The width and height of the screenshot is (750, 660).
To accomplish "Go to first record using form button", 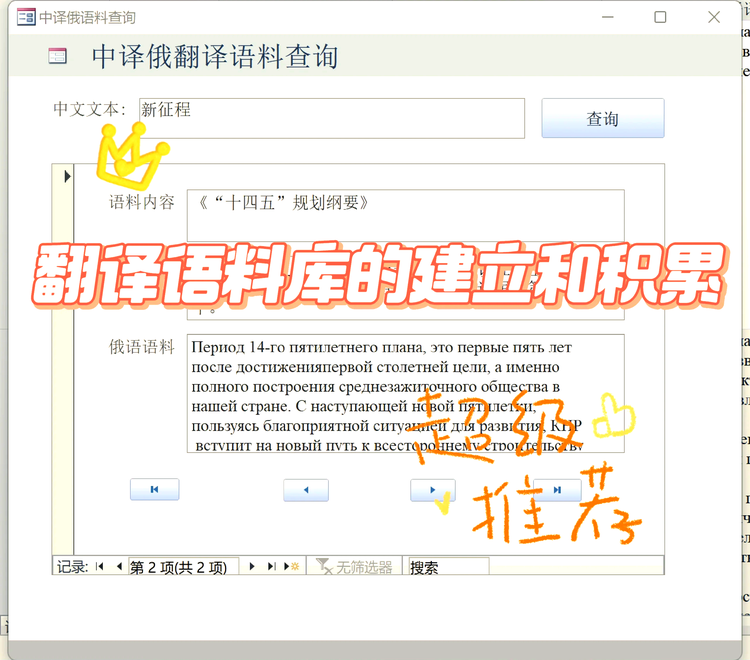I will pyautogui.click(x=154, y=489).
